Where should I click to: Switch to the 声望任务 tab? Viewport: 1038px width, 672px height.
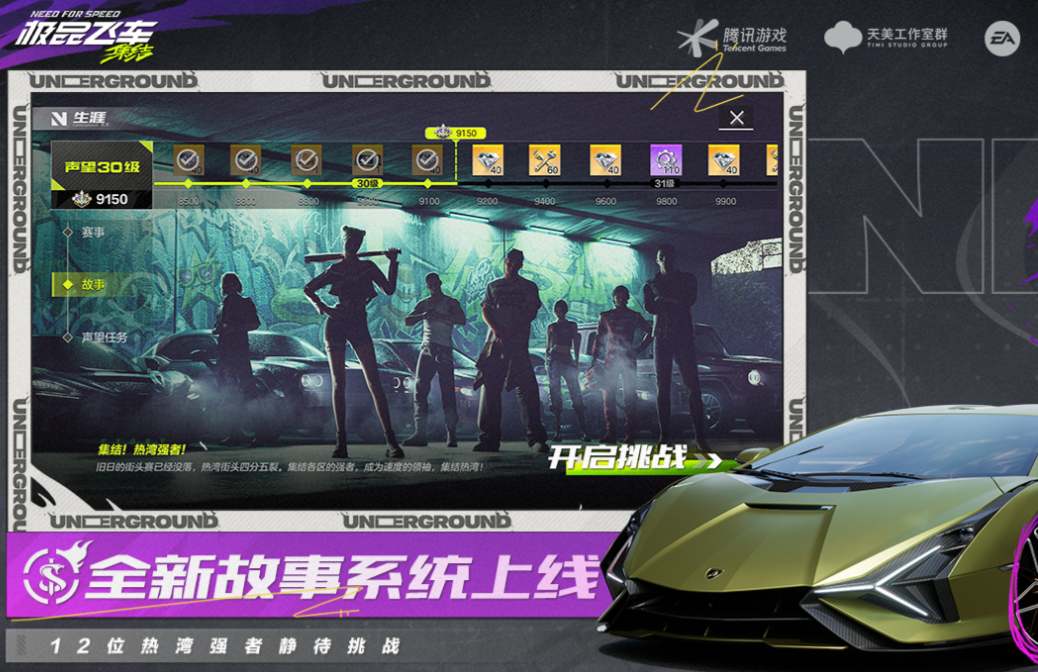click(x=104, y=338)
